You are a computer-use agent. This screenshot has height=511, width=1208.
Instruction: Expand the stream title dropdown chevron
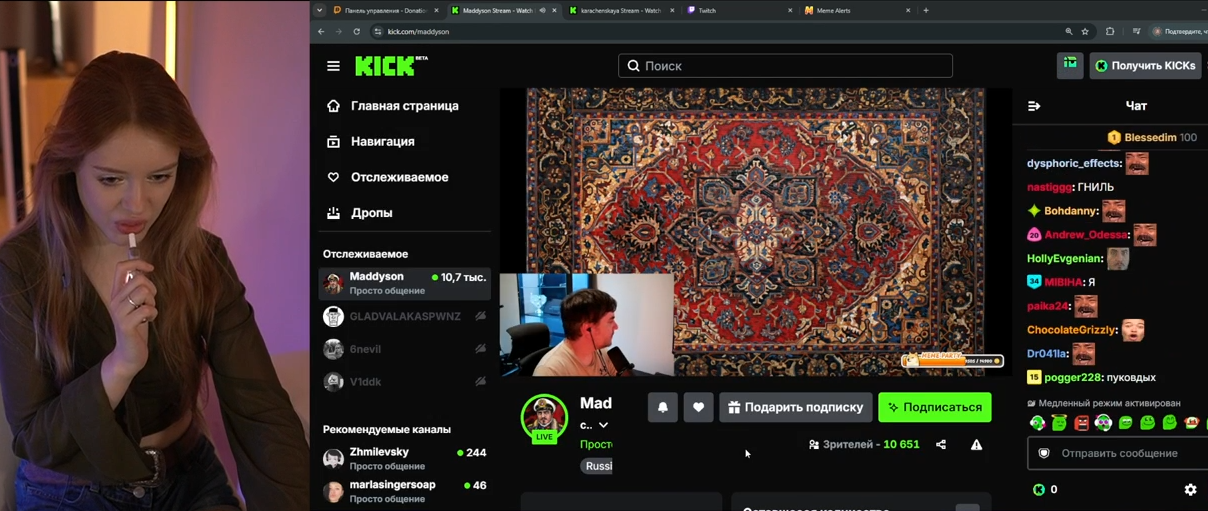(x=603, y=425)
